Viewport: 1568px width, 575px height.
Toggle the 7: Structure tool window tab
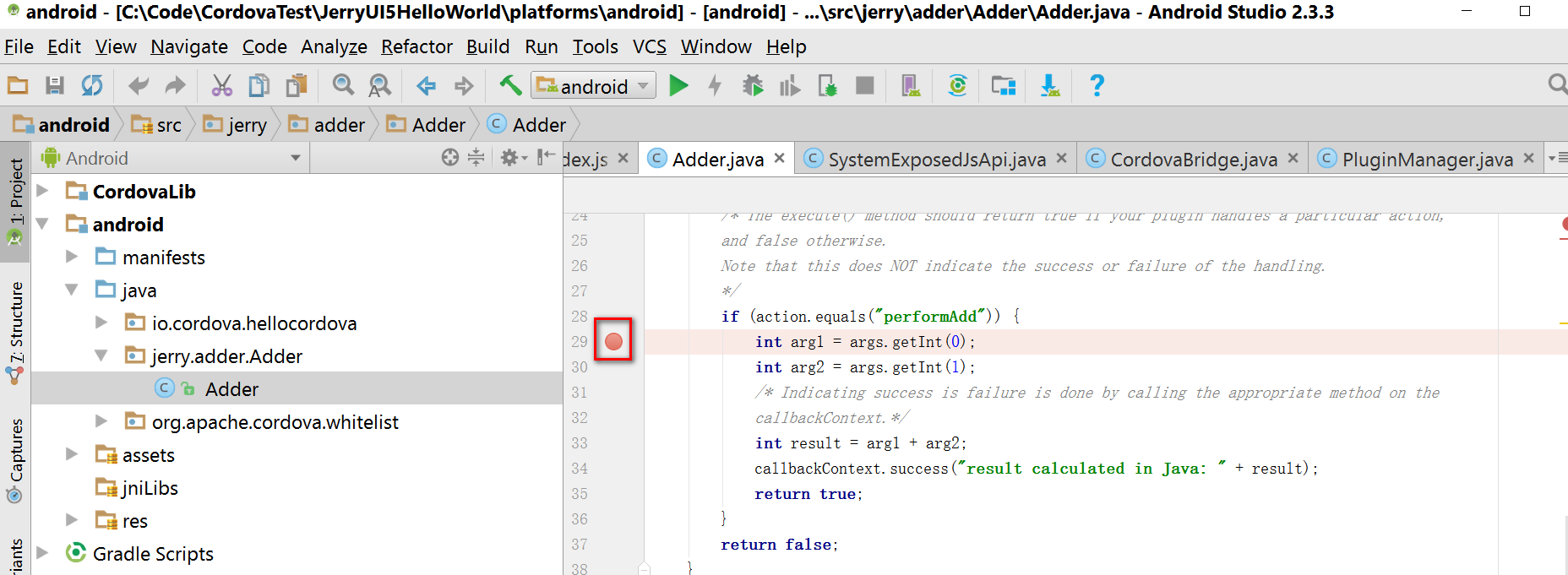tap(16, 333)
